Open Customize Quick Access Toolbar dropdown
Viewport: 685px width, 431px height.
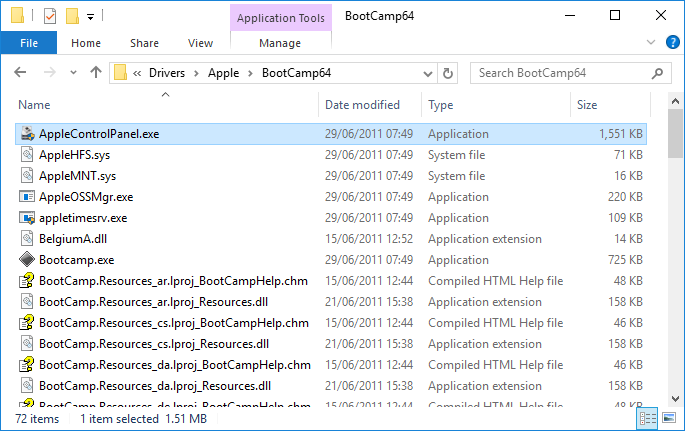(x=90, y=17)
